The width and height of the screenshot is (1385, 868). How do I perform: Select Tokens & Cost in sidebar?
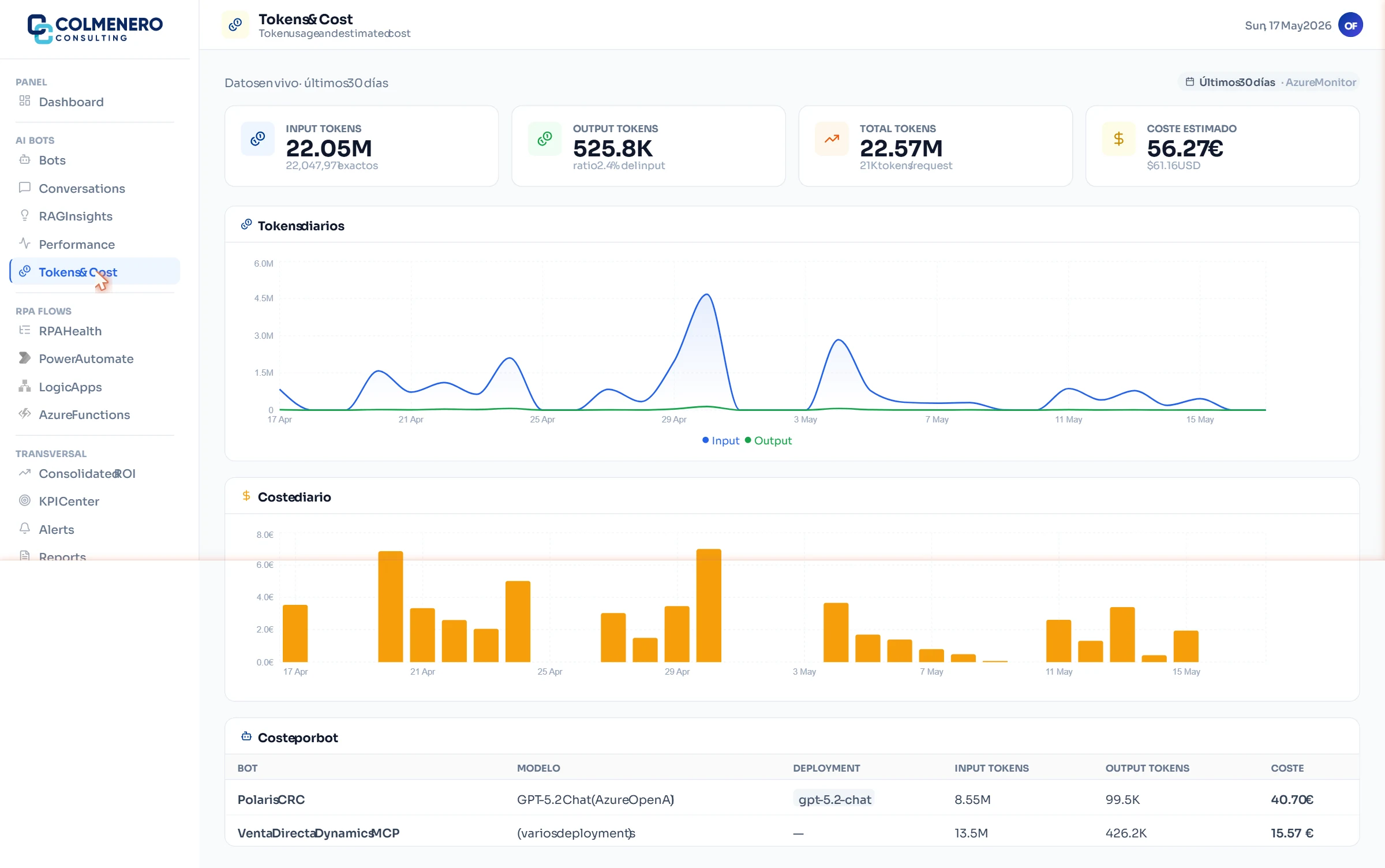[x=95, y=272]
